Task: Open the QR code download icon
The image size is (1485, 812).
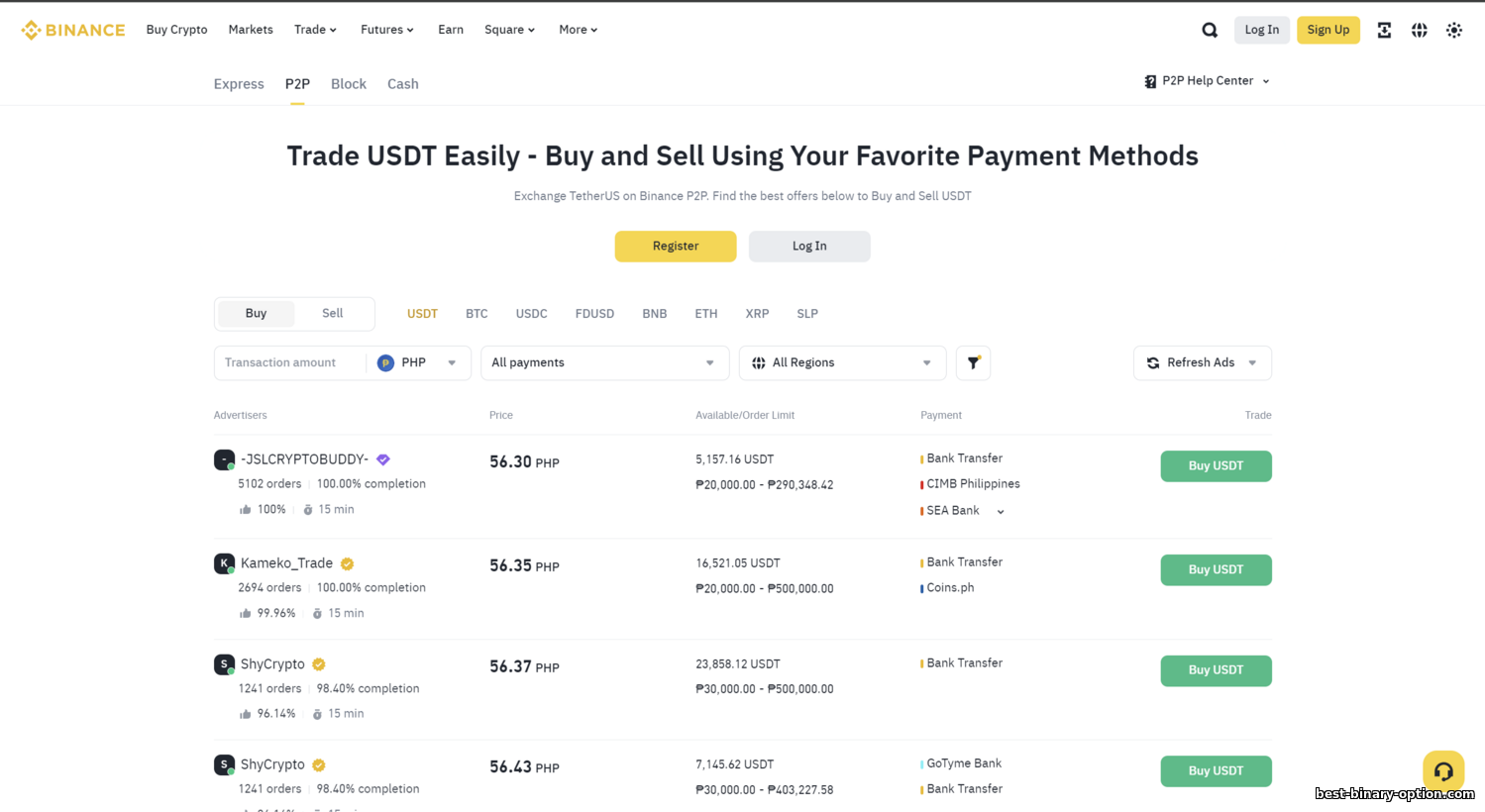Action: pyautogui.click(x=1384, y=30)
